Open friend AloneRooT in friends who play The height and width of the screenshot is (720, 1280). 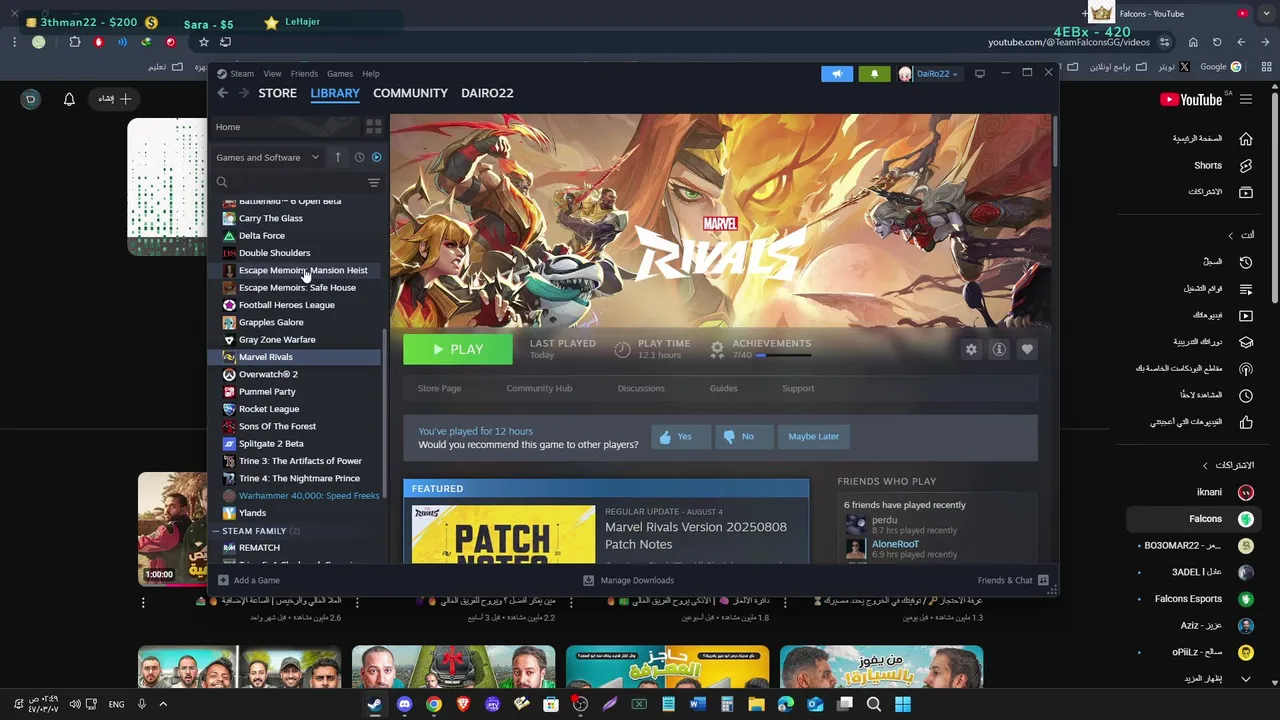pyautogui.click(x=895, y=544)
